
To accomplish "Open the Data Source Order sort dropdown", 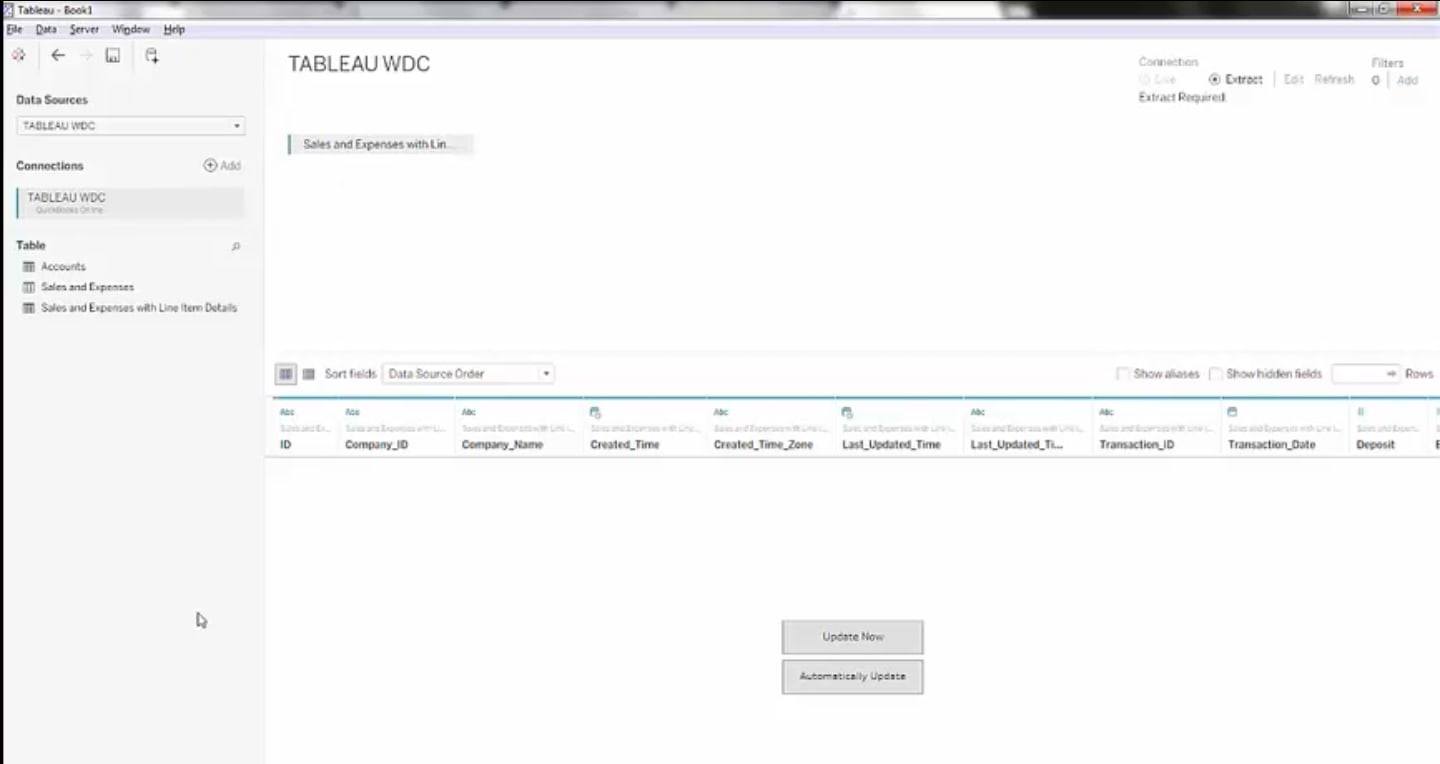I will [468, 374].
